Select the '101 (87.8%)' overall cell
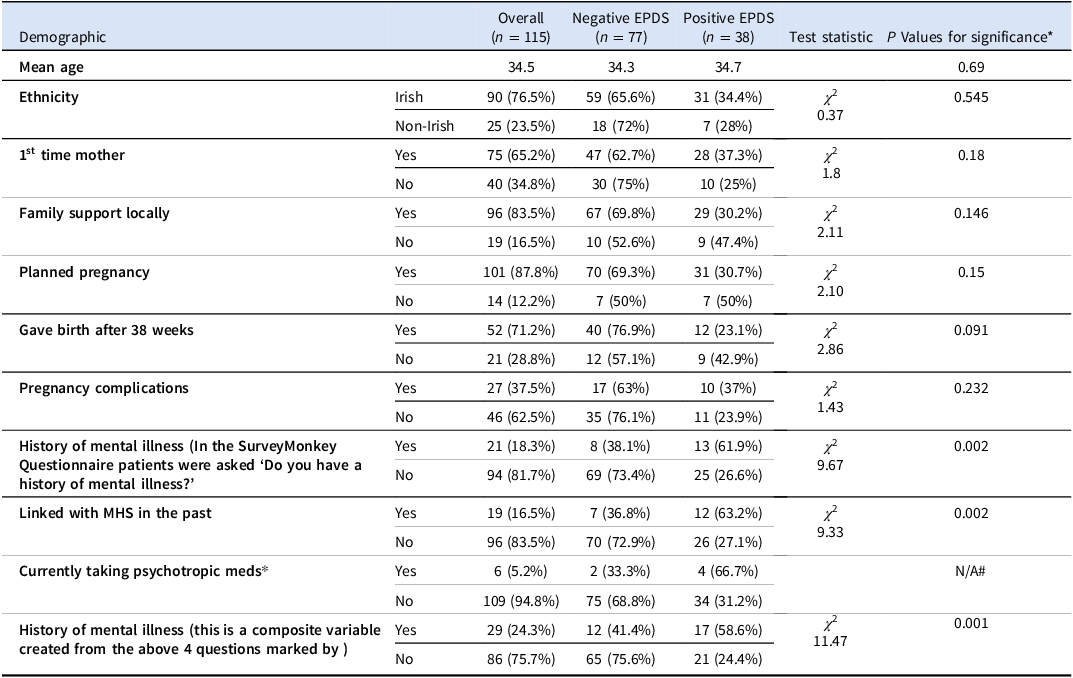This screenshot has width=1073, height=678. pos(521,271)
